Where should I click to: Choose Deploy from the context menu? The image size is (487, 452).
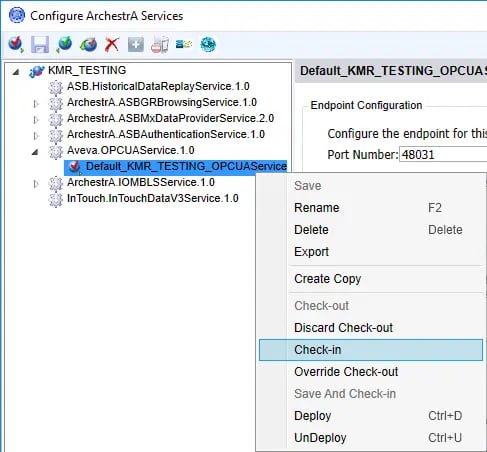point(371,416)
